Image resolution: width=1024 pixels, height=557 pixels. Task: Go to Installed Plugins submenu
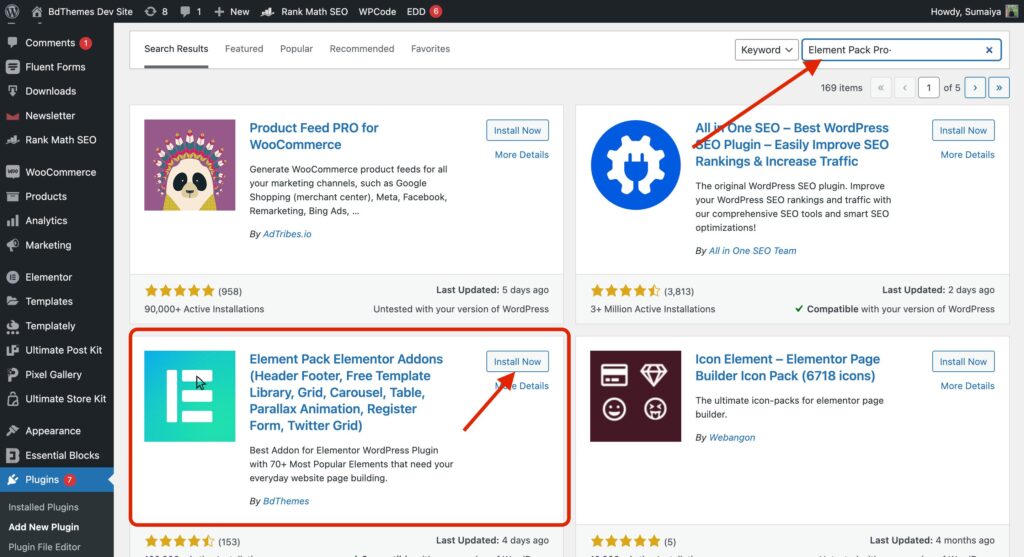pyautogui.click(x=43, y=507)
